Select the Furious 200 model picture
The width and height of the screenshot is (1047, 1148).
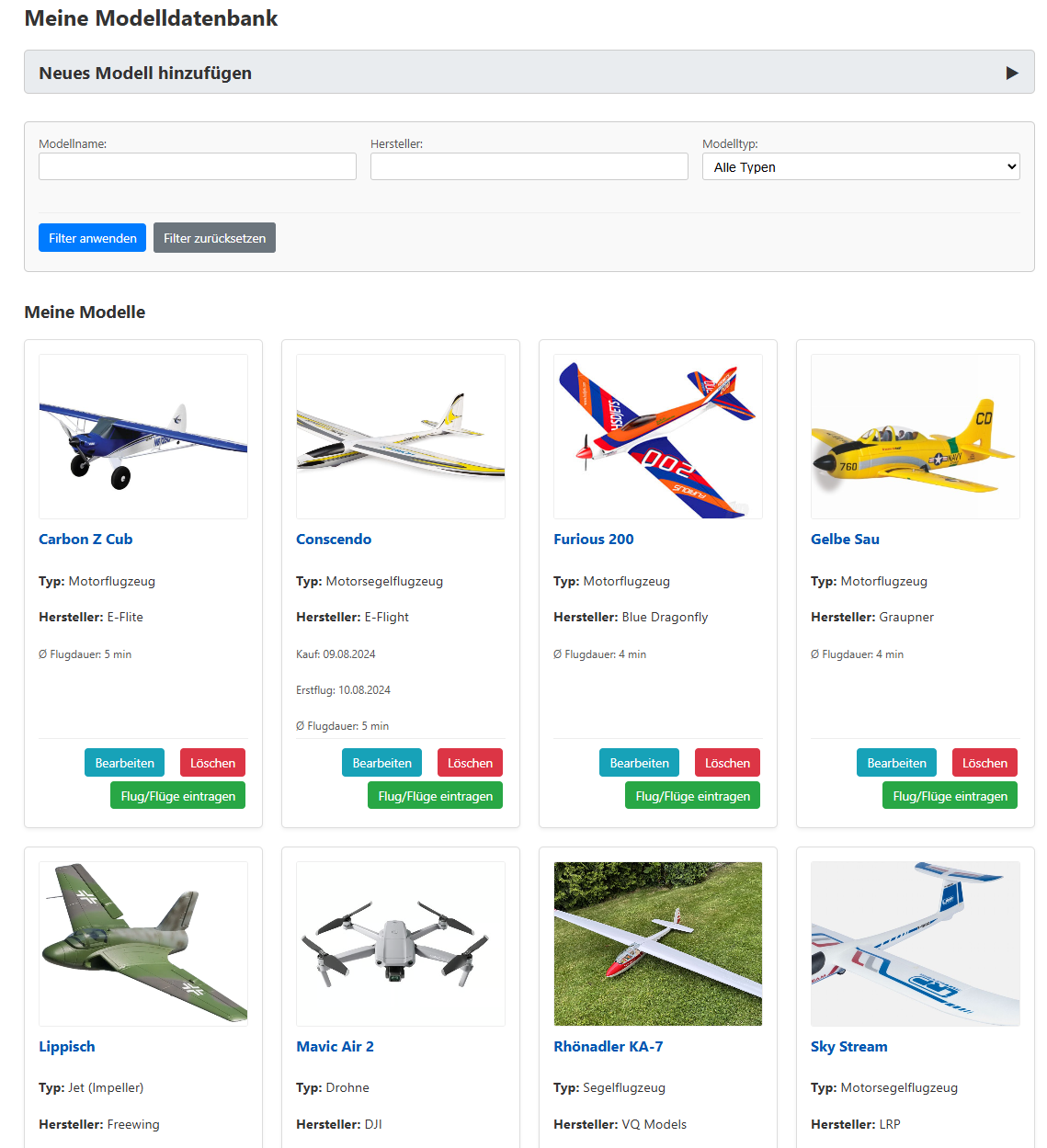click(658, 437)
